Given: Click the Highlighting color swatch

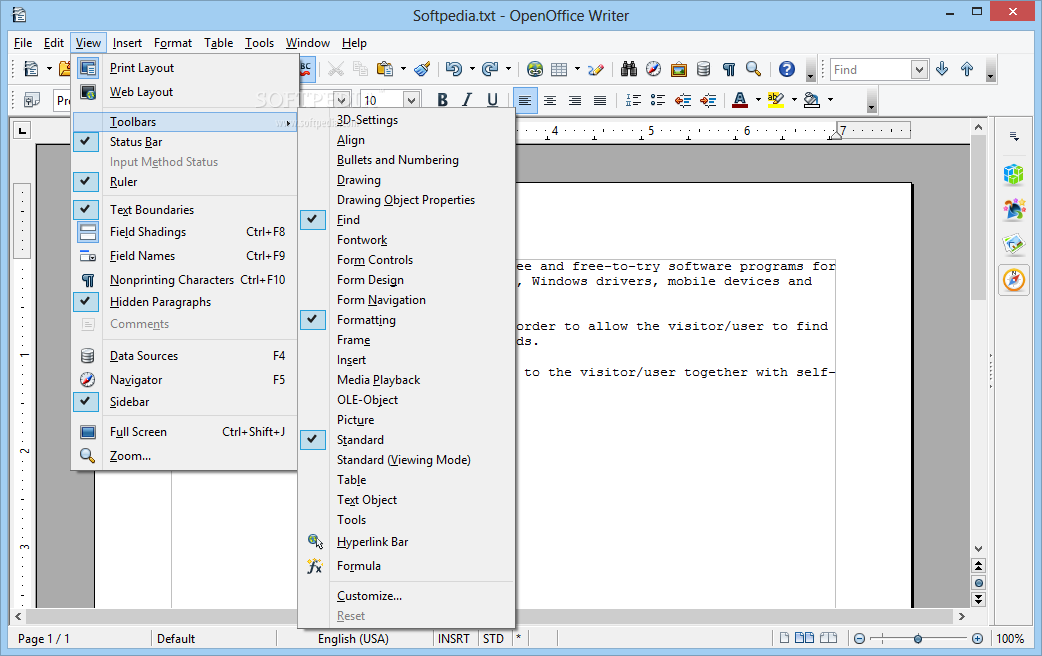Looking at the screenshot, I should [775, 100].
